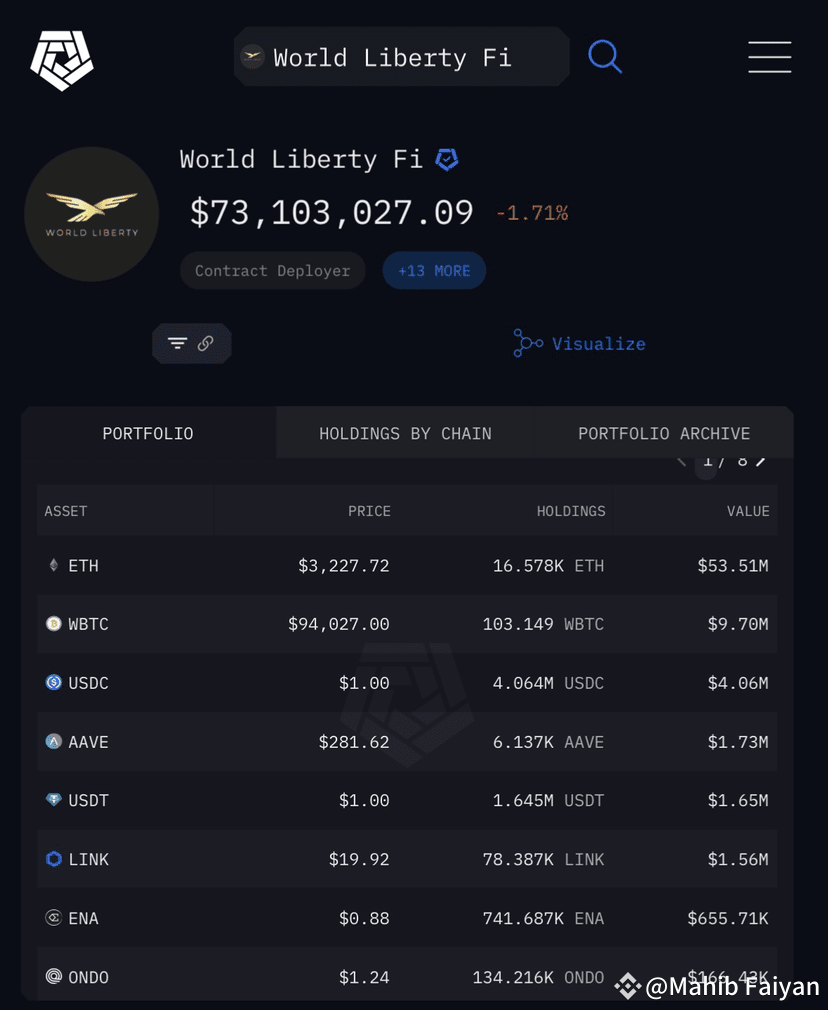The image size is (828, 1010).
Task: Click the verified badge next to entity name
Action: [x=446, y=159]
